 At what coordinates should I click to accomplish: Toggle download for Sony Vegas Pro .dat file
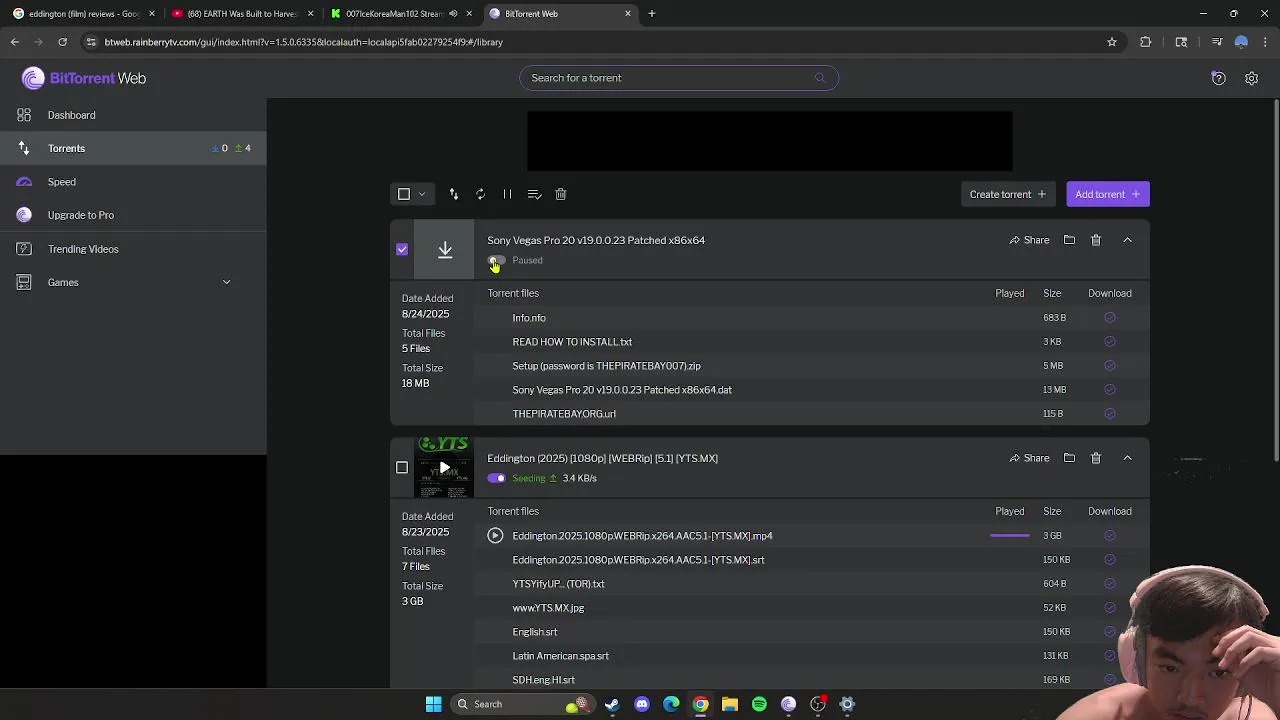(1110, 390)
